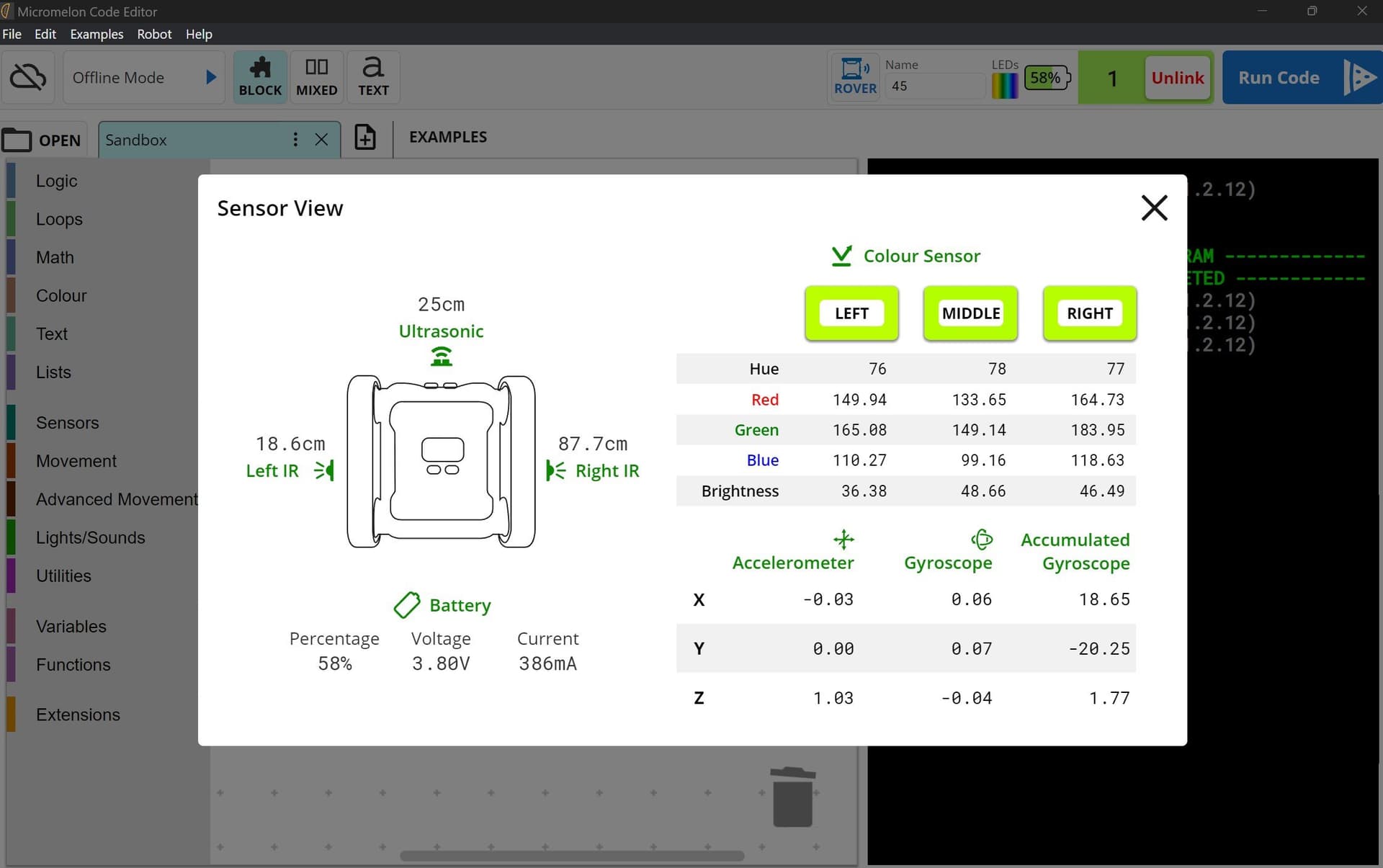
Task: Close the Sandbox tab
Action: click(x=321, y=140)
